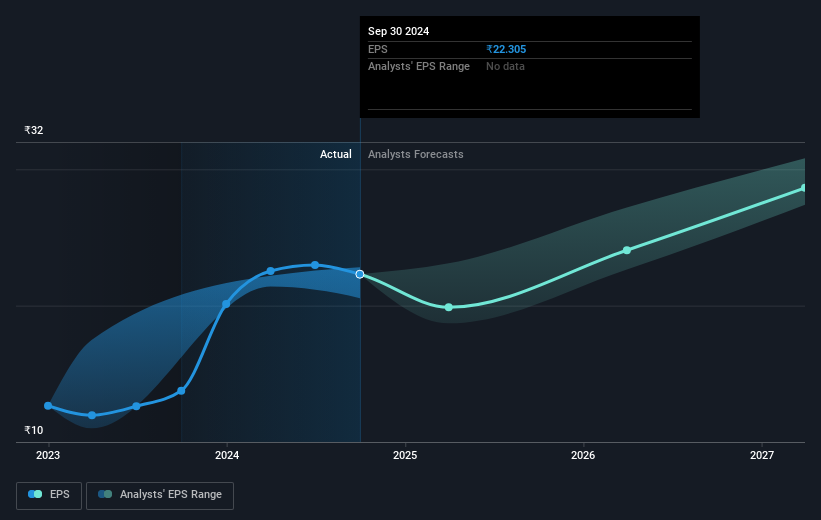This screenshot has width=821, height=520.
Task: Select the Sep 30 2024 EPS data point
Action: click(x=360, y=274)
